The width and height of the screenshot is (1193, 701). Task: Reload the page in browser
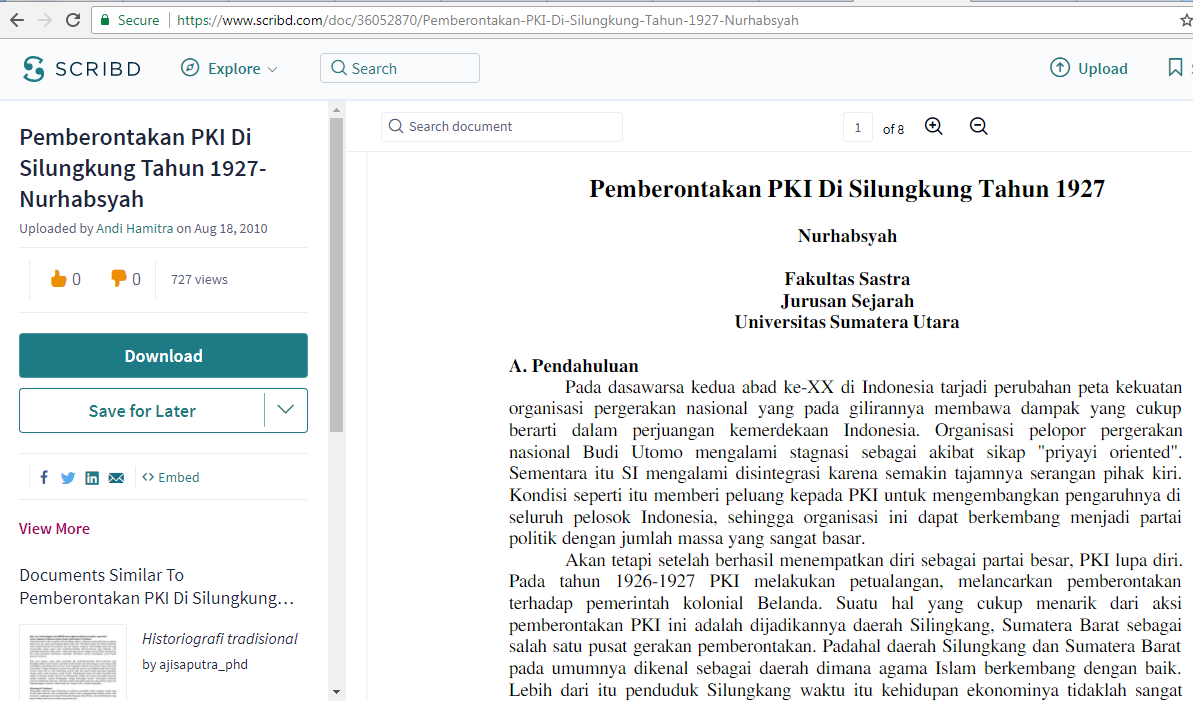(x=73, y=20)
